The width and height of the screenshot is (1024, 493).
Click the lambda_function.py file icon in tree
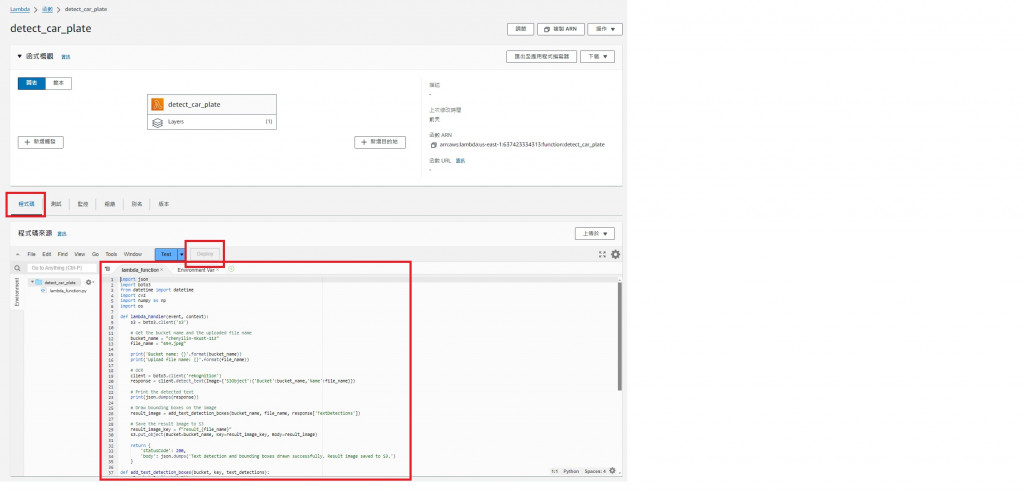[x=43, y=291]
